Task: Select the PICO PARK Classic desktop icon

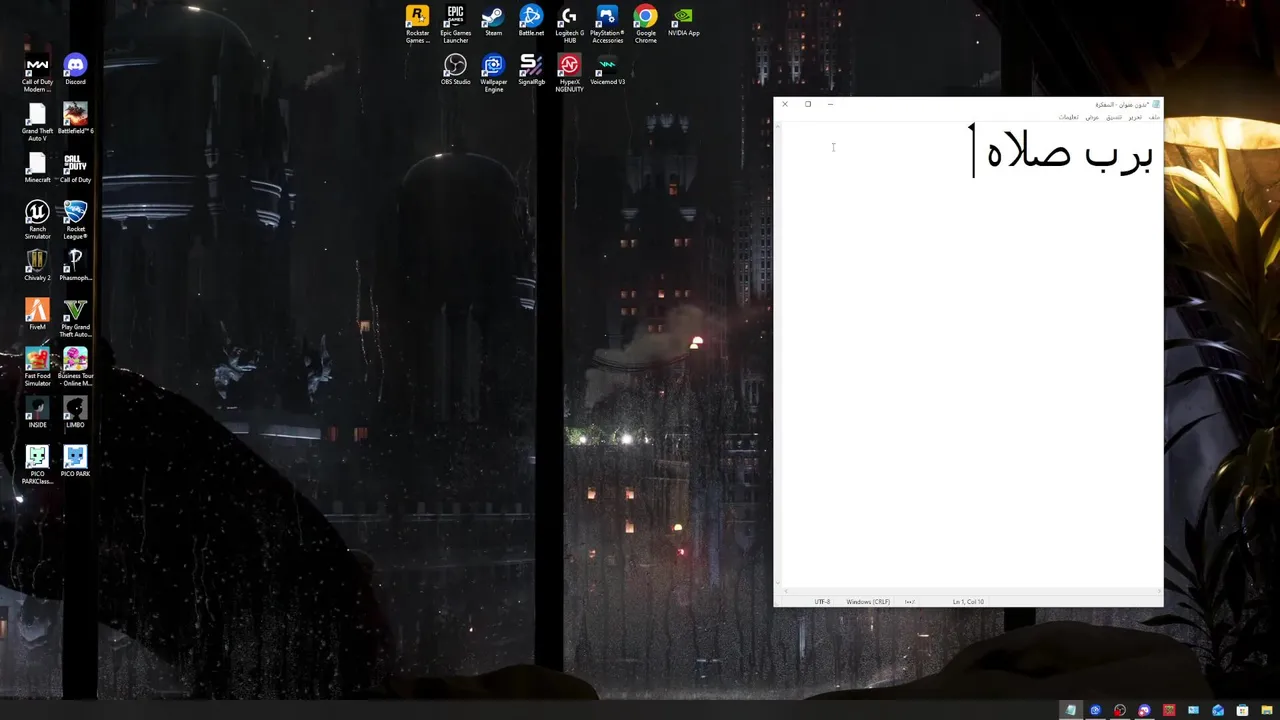Action: (x=37, y=465)
